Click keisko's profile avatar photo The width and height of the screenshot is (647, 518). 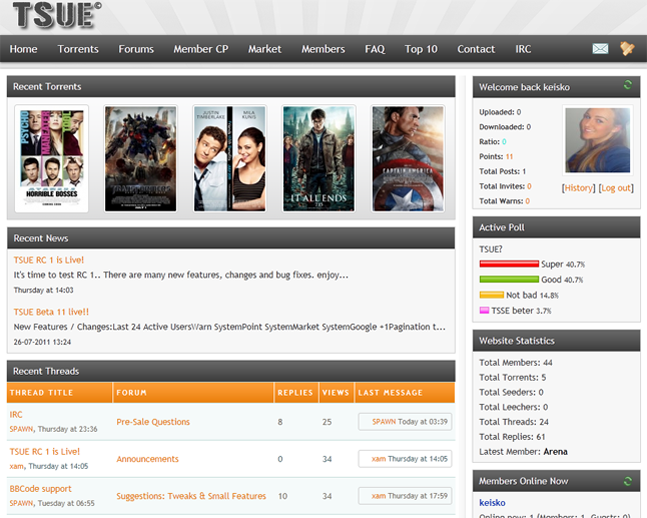[597, 140]
